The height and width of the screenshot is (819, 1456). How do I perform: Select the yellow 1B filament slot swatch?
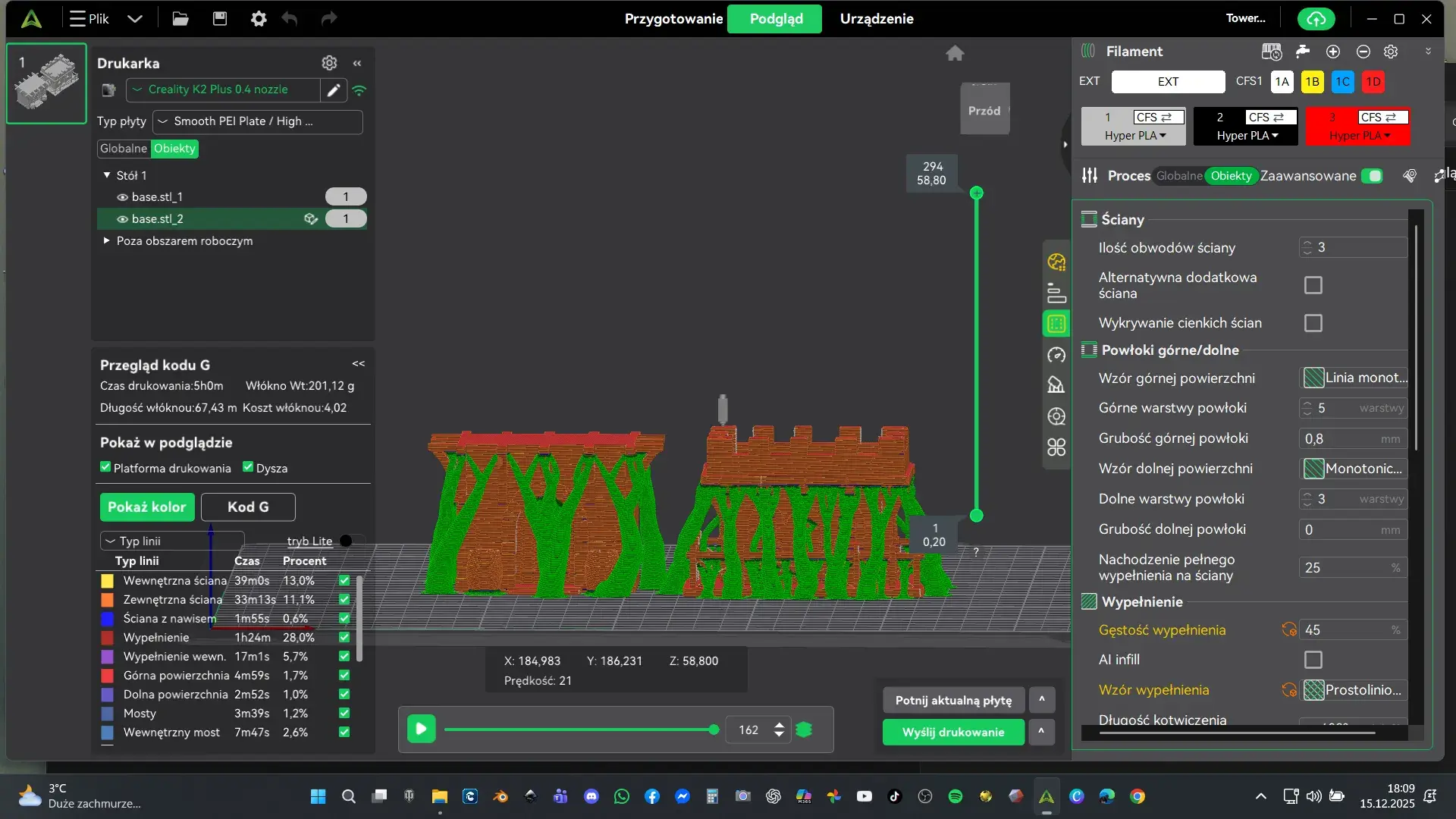1312,82
